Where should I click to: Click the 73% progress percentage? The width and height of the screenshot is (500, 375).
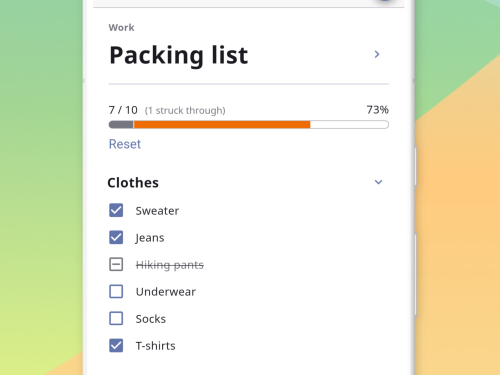tap(377, 110)
